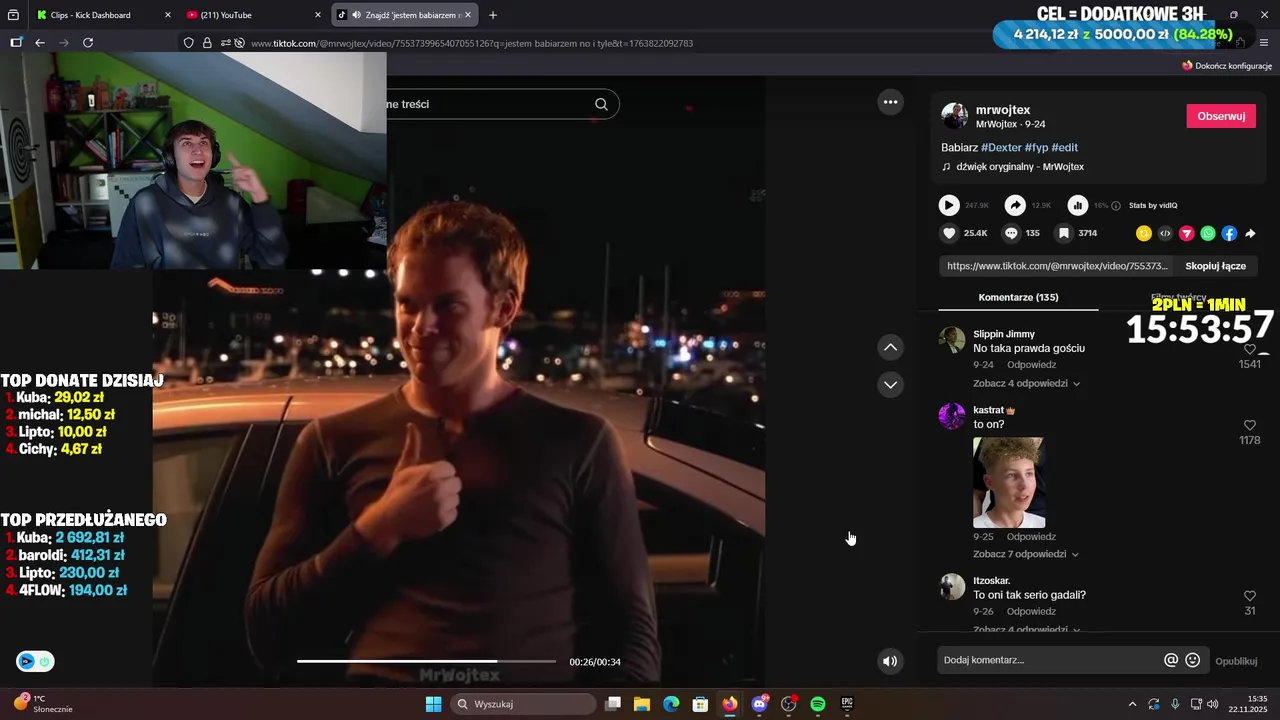
Task: Open the emoji picker in comment box
Action: pos(1192,660)
